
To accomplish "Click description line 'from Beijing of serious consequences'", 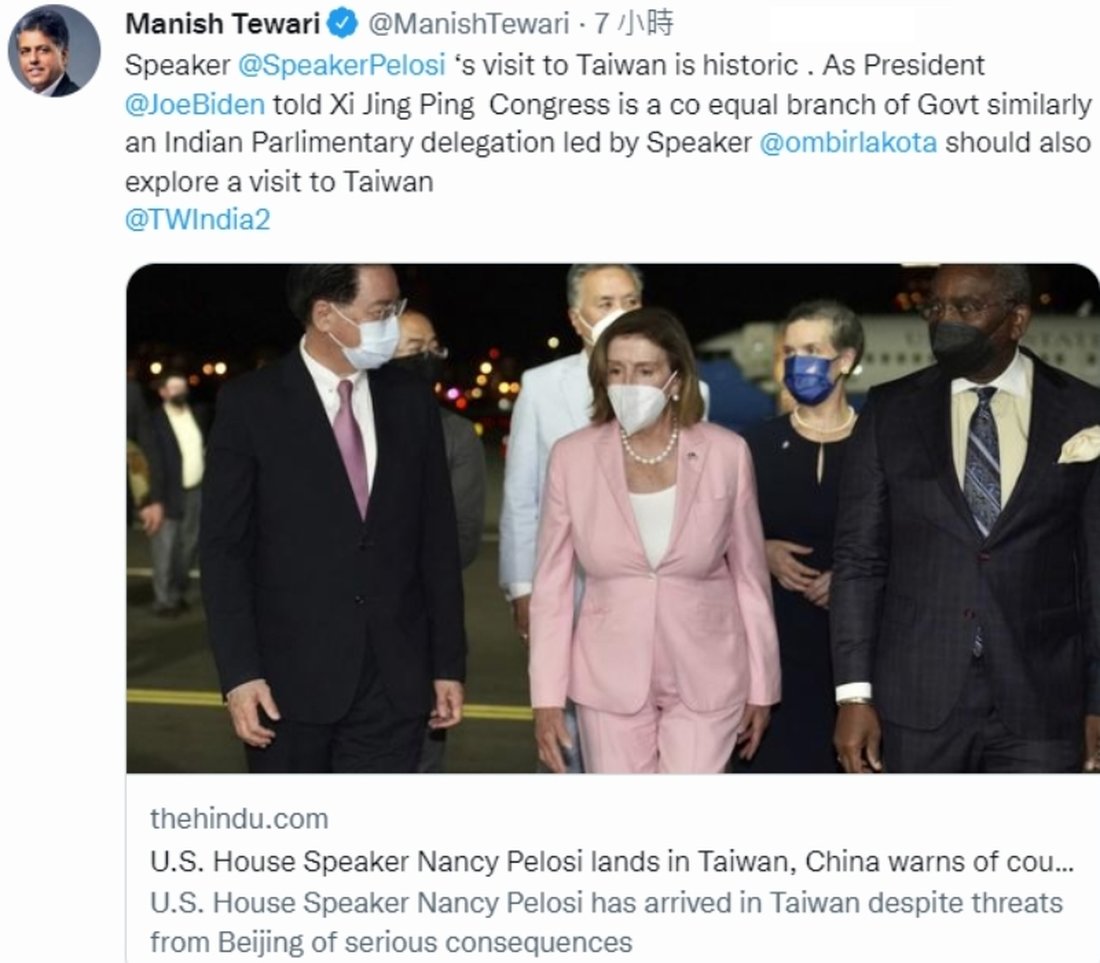I will click(391, 942).
